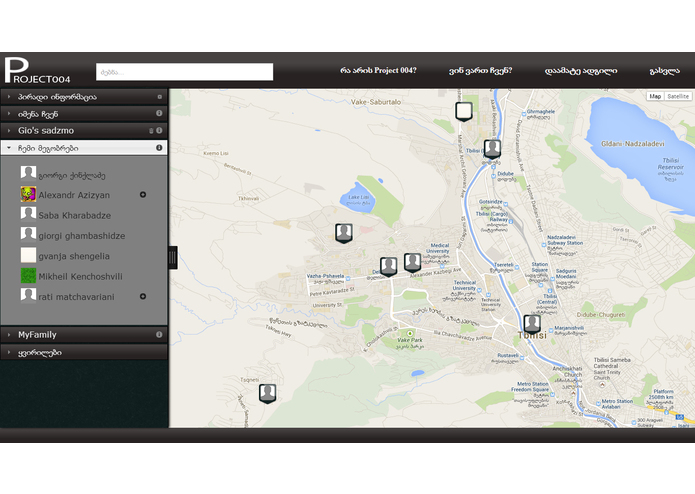Select friend name 'Saba Kharabadze'
This screenshot has width=695, height=494.
pyautogui.click(x=74, y=215)
